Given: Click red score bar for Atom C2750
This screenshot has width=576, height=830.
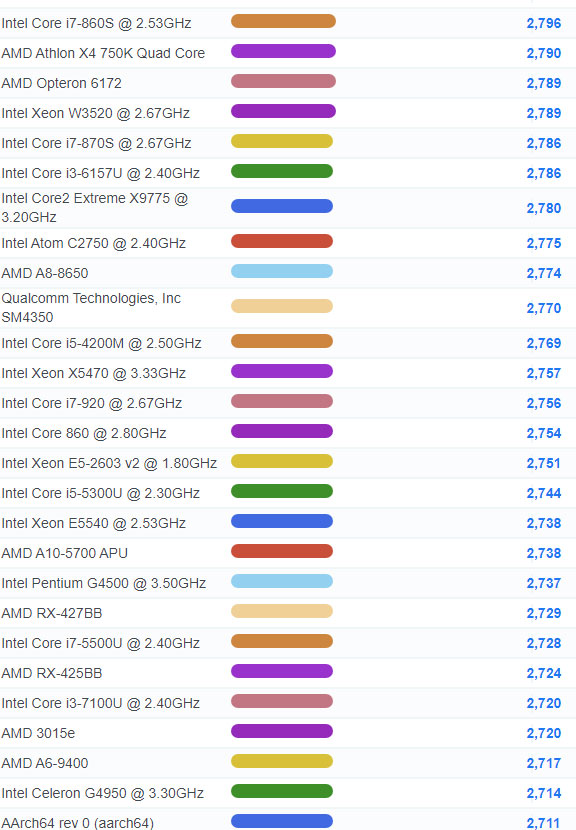Looking at the screenshot, I should pos(282,241).
